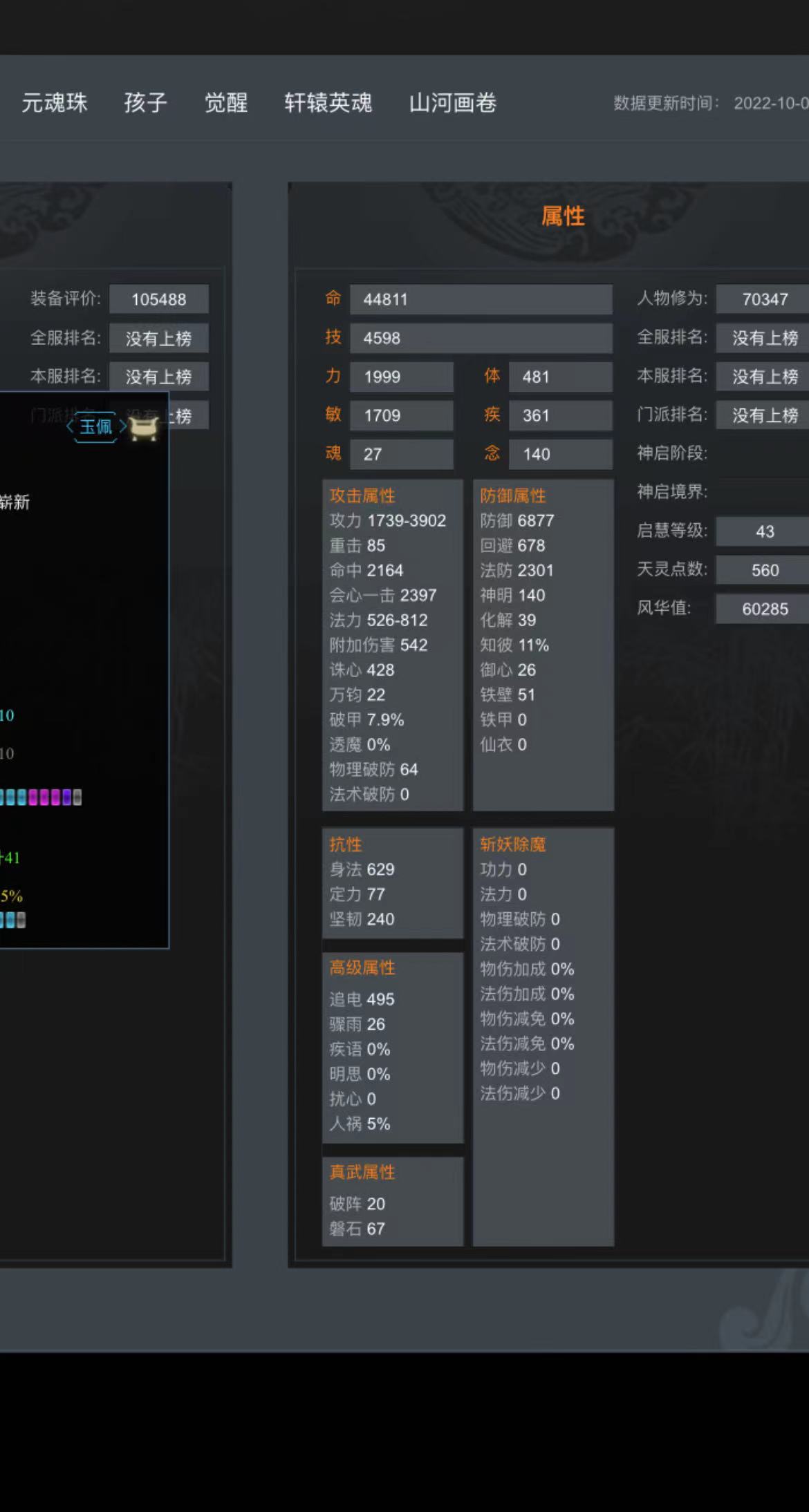Select the 装备评价 value 105488
Image resolution: width=809 pixels, height=1512 pixels.
[159, 299]
